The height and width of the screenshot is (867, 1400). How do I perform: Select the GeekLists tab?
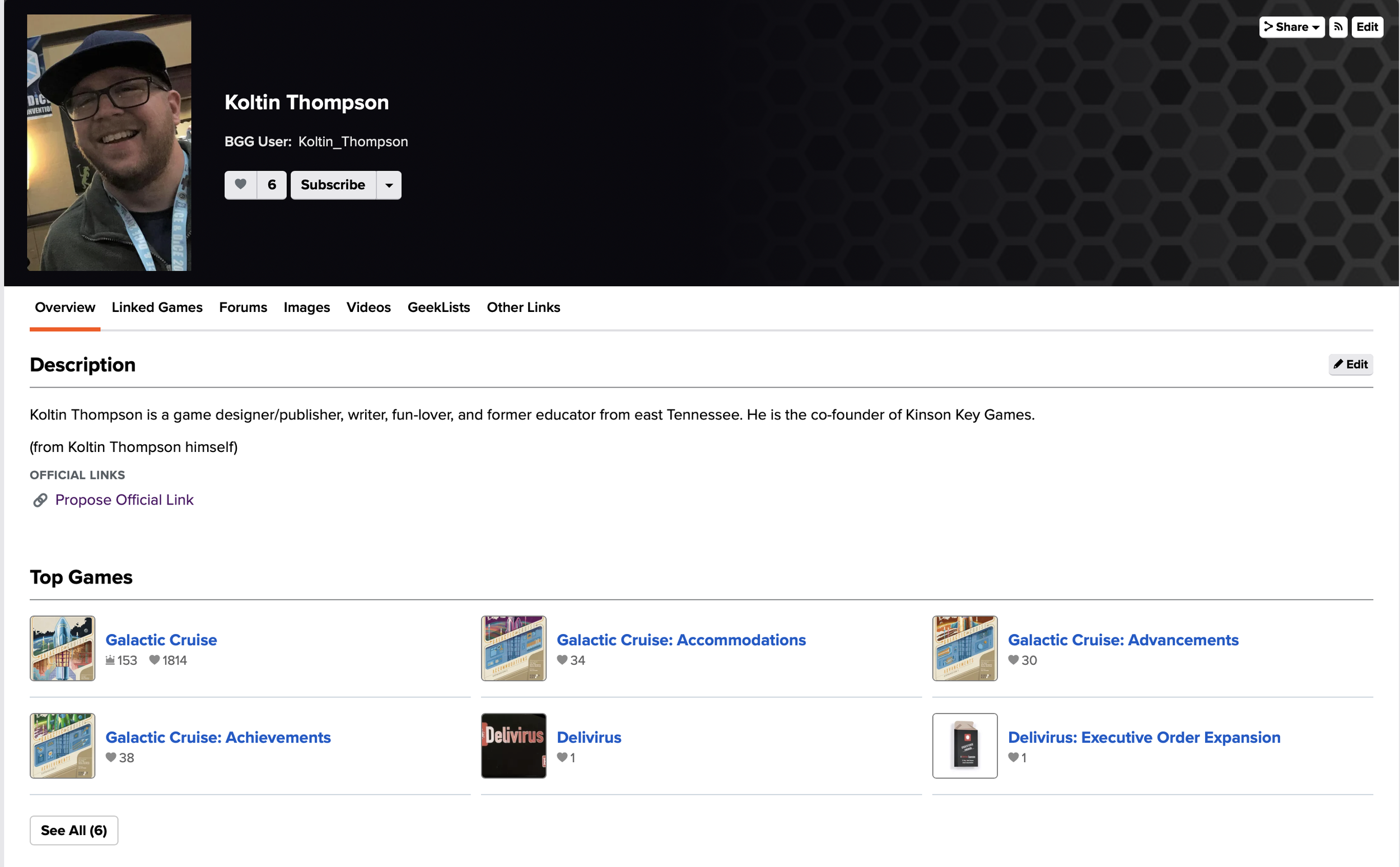(x=438, y=307)
